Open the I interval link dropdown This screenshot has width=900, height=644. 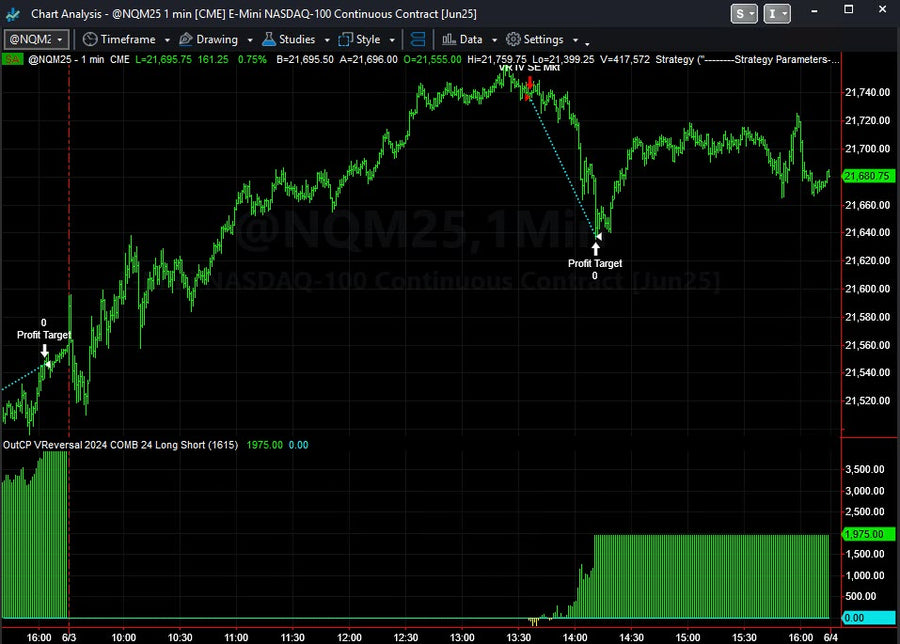[777, 14]
